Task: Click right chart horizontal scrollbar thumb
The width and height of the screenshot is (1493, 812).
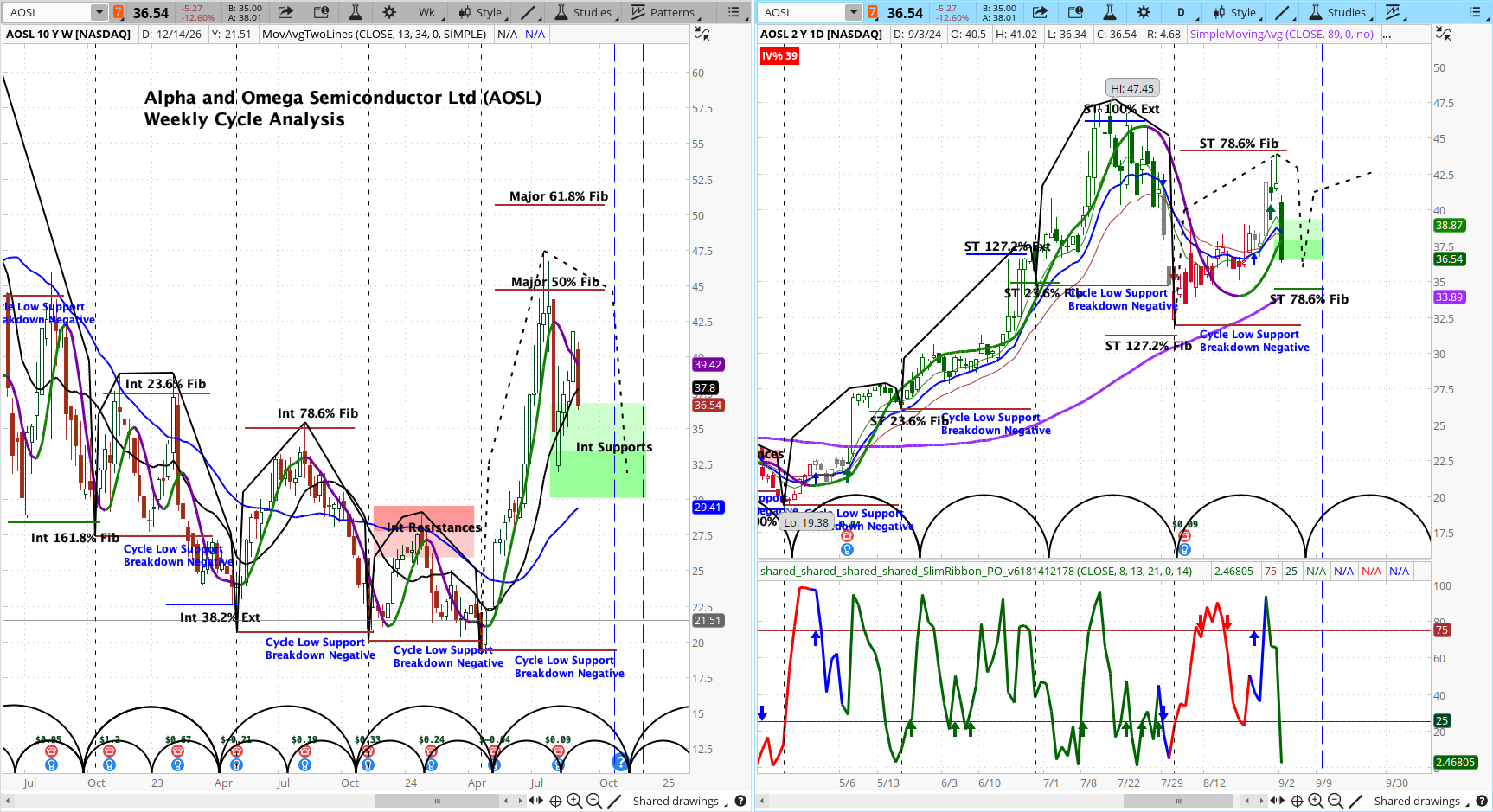Action: [x=1178, y=802]
